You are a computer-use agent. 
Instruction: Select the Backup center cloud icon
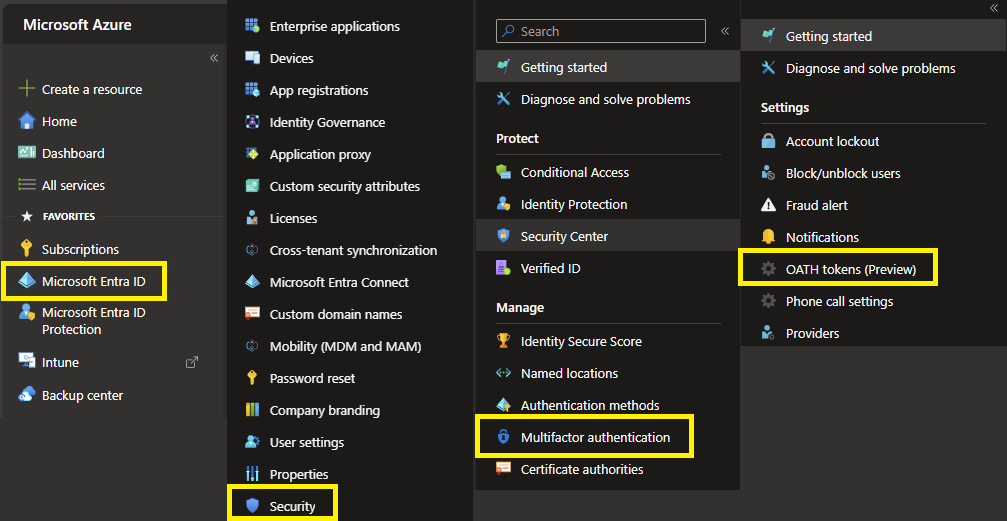[27, 395]
